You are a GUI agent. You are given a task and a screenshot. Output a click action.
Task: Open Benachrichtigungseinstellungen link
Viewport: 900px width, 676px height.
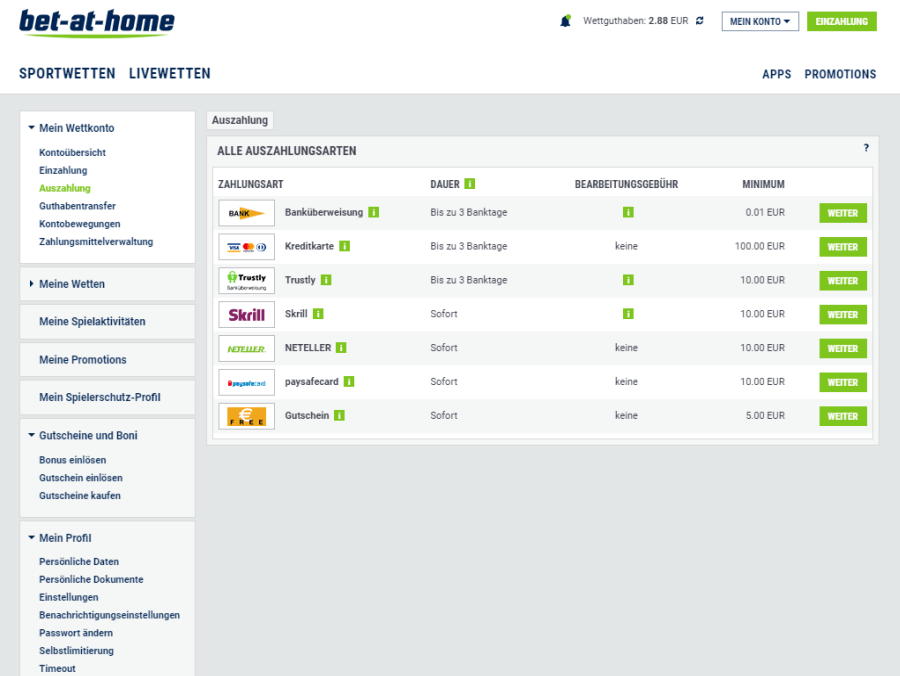[110, 615]
